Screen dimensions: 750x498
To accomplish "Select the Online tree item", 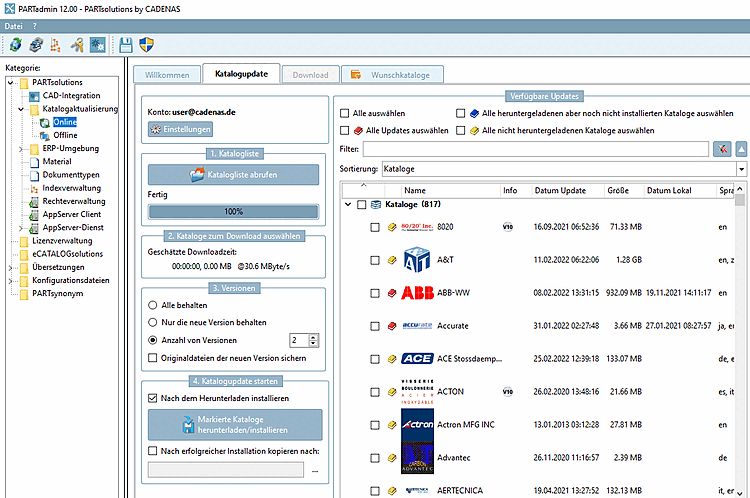I will pos(65,122).
